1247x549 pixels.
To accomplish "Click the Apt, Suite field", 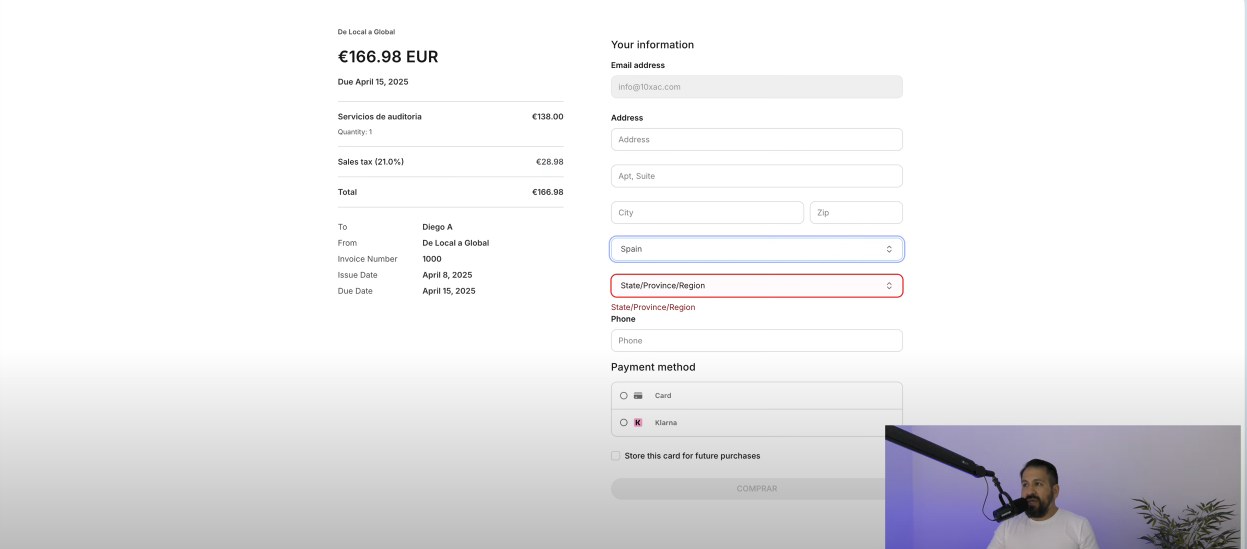I will pos(756,176).
